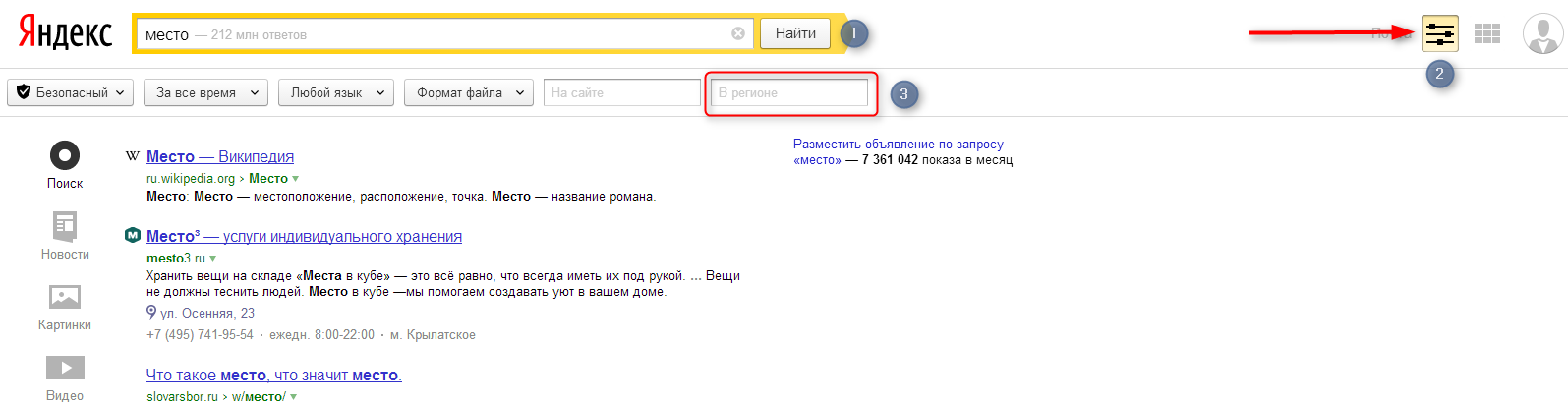This screenshot has width=1568, height=407.
Task: Select the Поиск sidebar icon
Action: coord(65,156)
